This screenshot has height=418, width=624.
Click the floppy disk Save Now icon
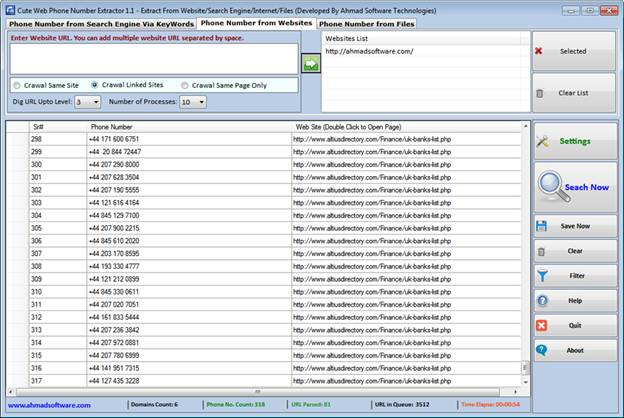[x=542, y=226]
